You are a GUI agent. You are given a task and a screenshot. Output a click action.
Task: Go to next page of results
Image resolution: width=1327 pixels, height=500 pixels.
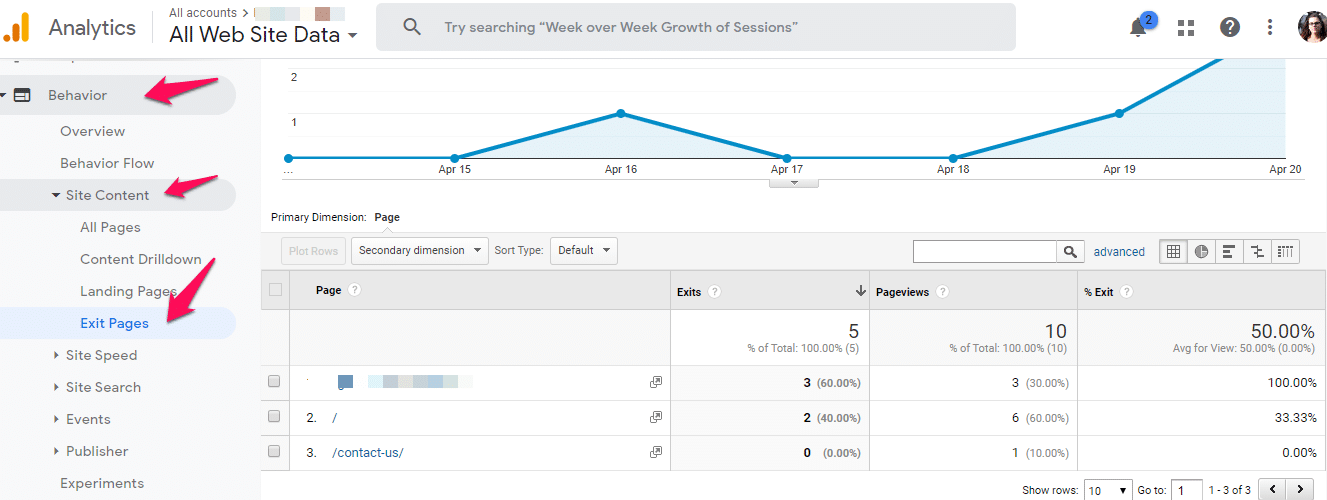tap(1298, 489)
